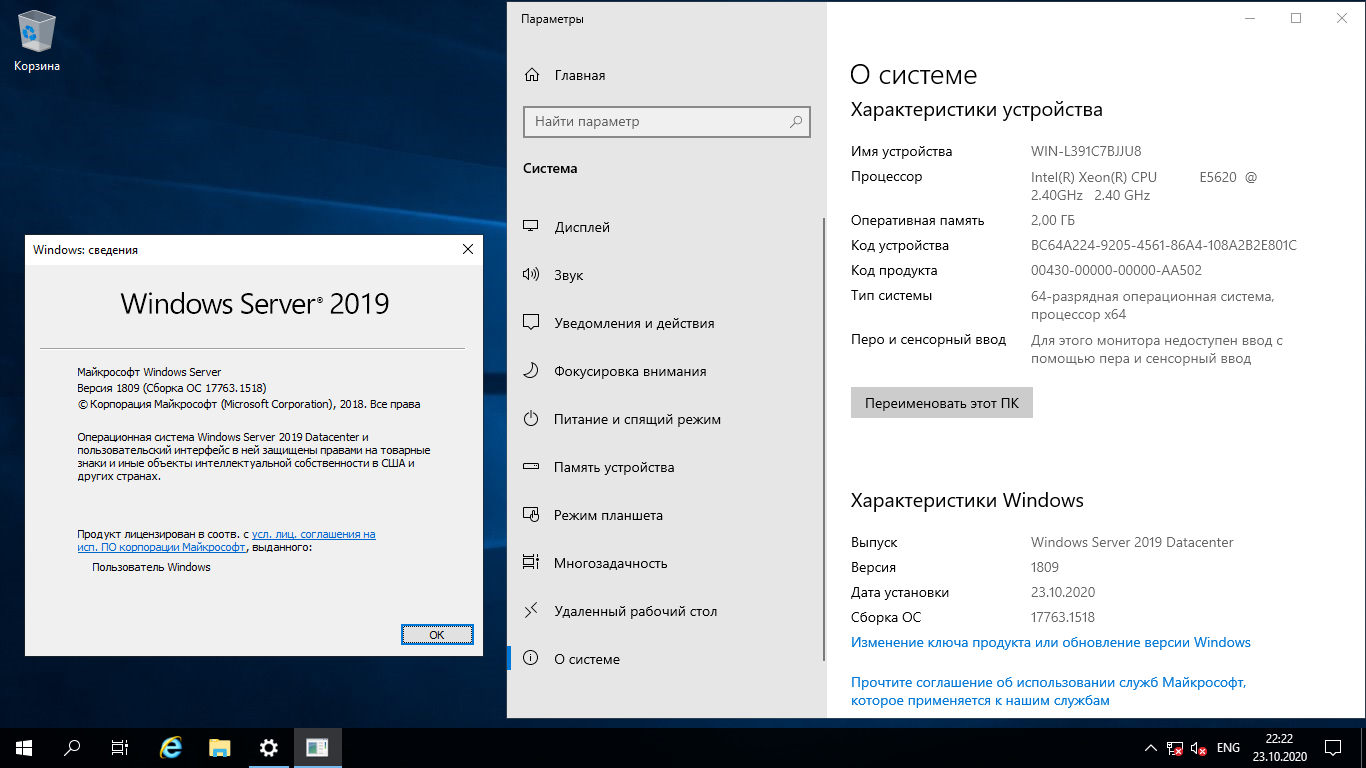Click the Уведомления и действия icon
This screenshot has height=768, width=1366.
[x=532, y=323]
